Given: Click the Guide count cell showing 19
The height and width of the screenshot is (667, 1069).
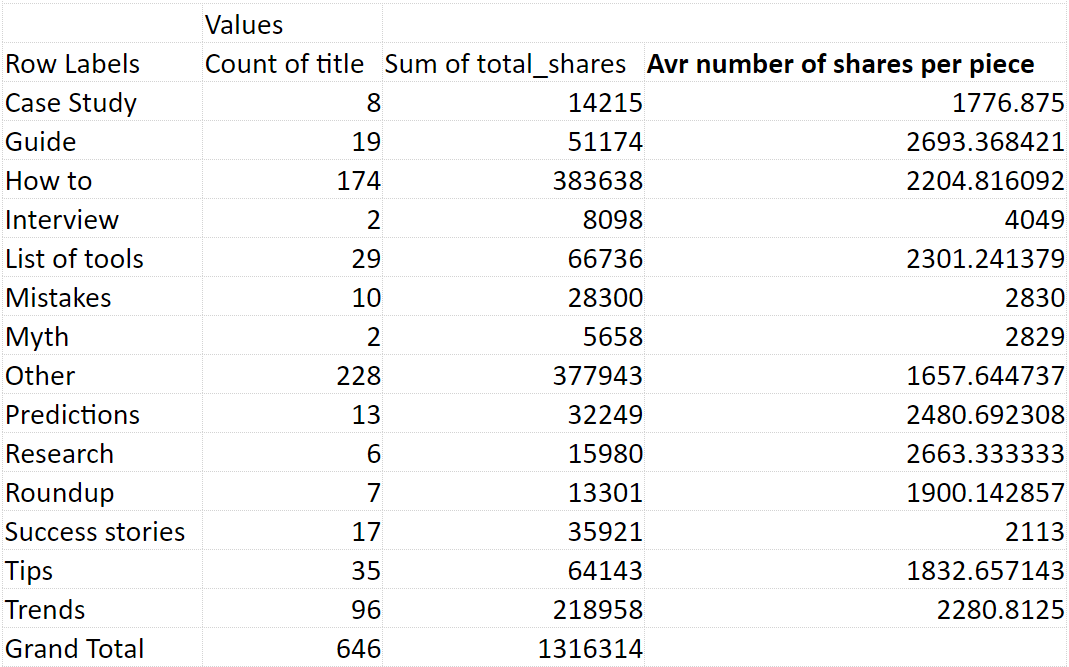Looking at the screenshot, I should click(292, 142).
